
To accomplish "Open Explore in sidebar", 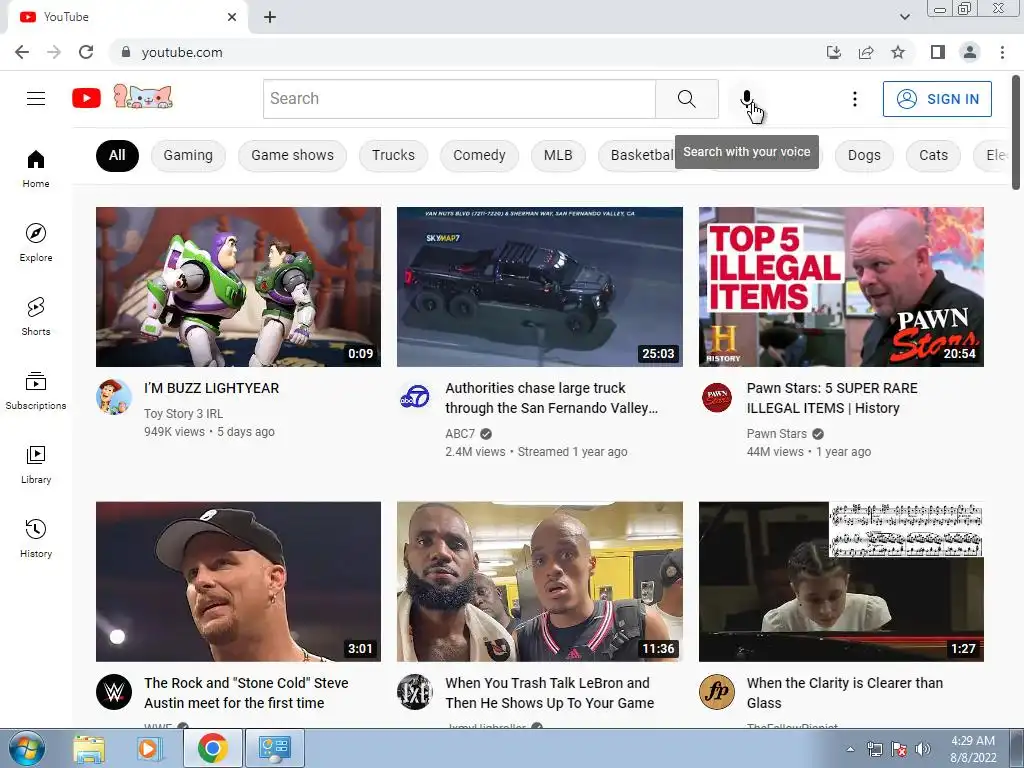I will pyautogui.click(x=36, y=242).
